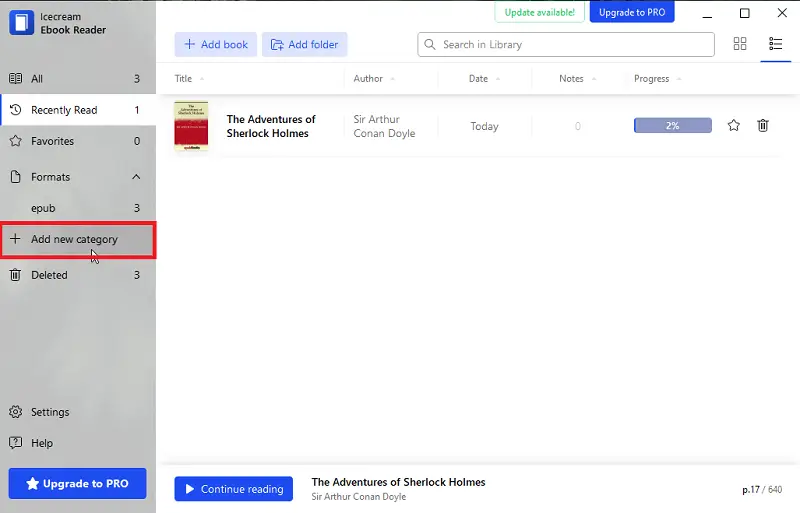This screenshot has height=513, width=800.
Task: Focus the Search in Library field
Action: coord(566,44)
